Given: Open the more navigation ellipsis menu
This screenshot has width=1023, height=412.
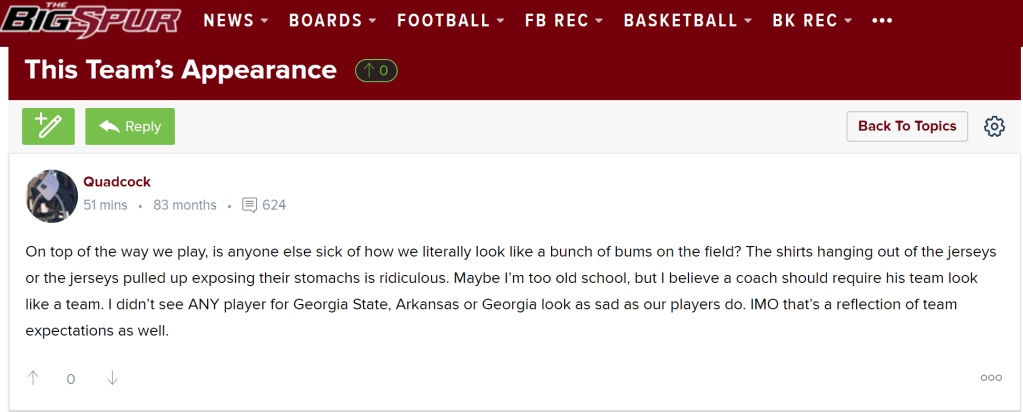Looking at the screenshot, I should point(882,20).
